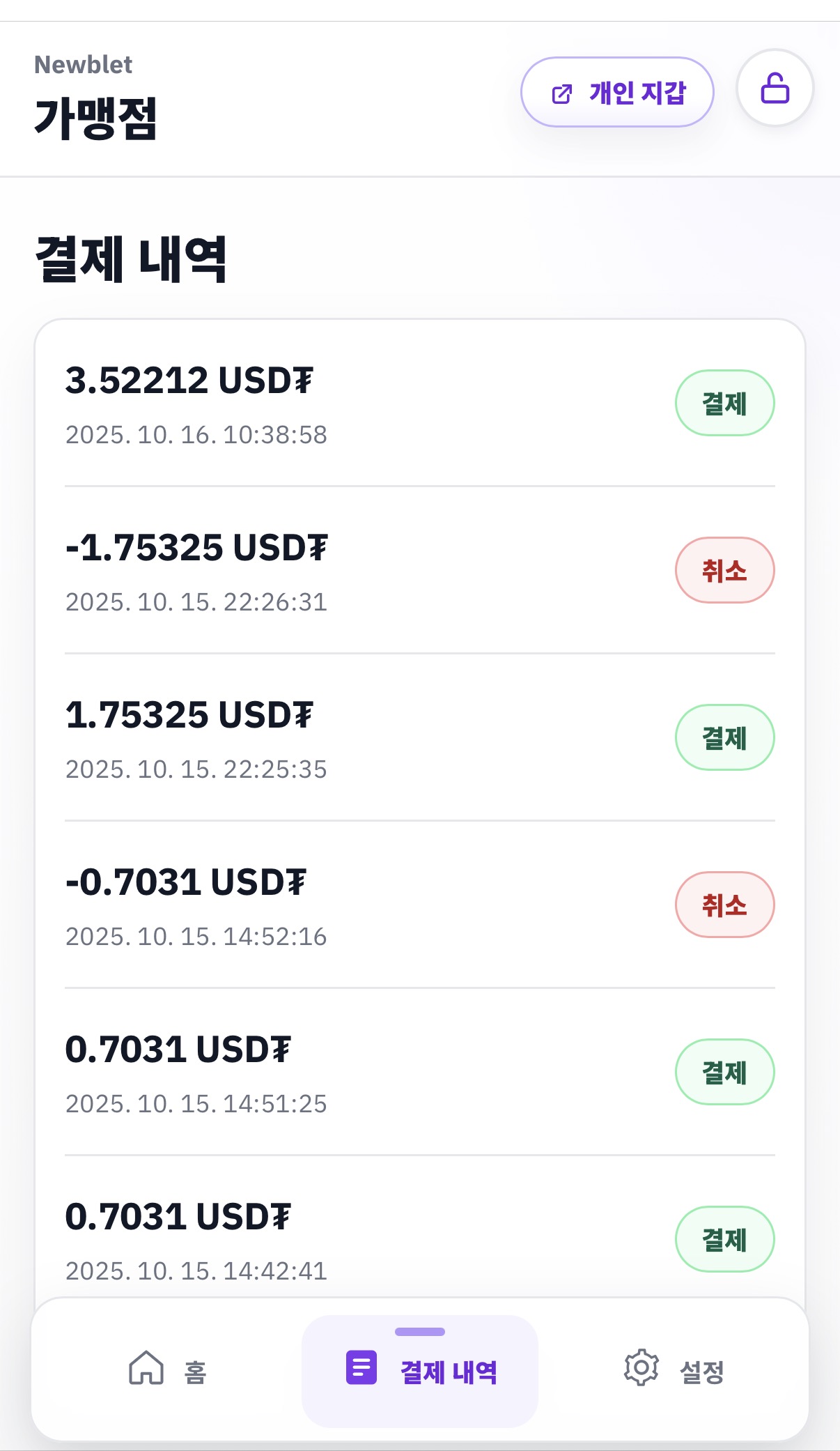Click 결제 badge for 14:42:41 payment

724,1239
